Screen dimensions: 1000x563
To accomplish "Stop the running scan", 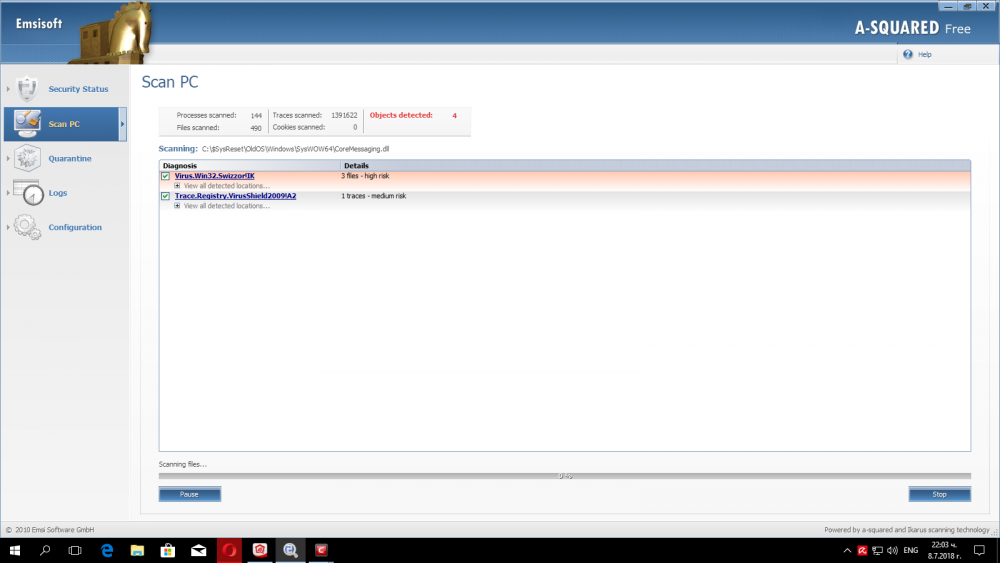I will (939, 494).
